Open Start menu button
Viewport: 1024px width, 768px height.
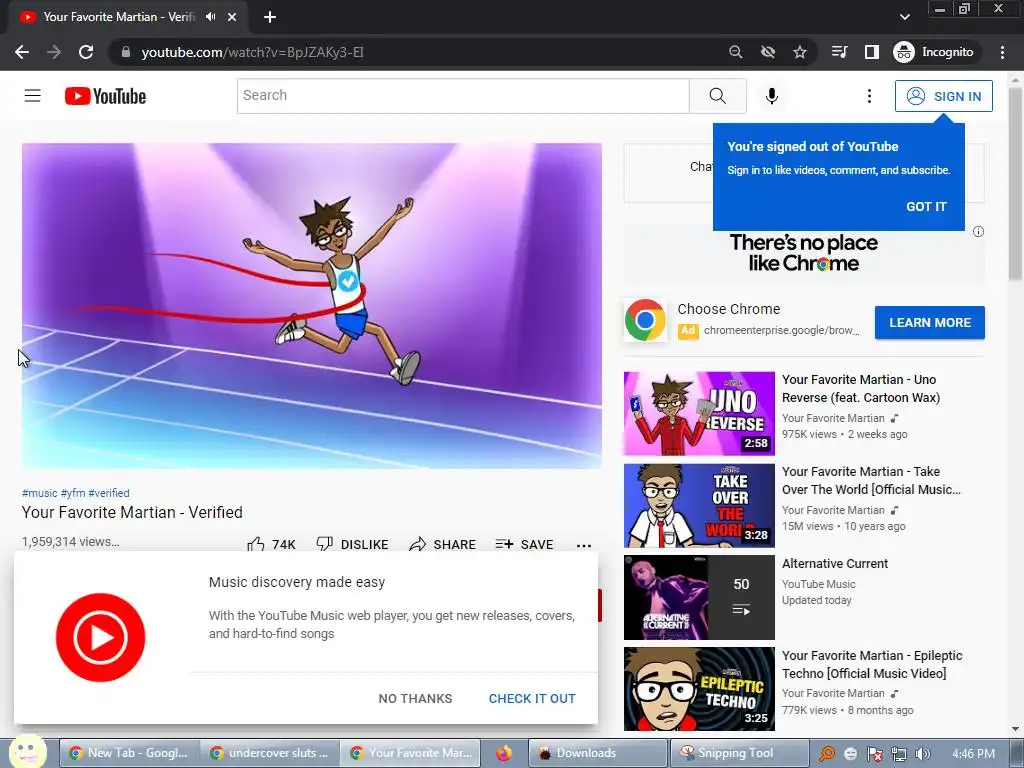point(27,752)
